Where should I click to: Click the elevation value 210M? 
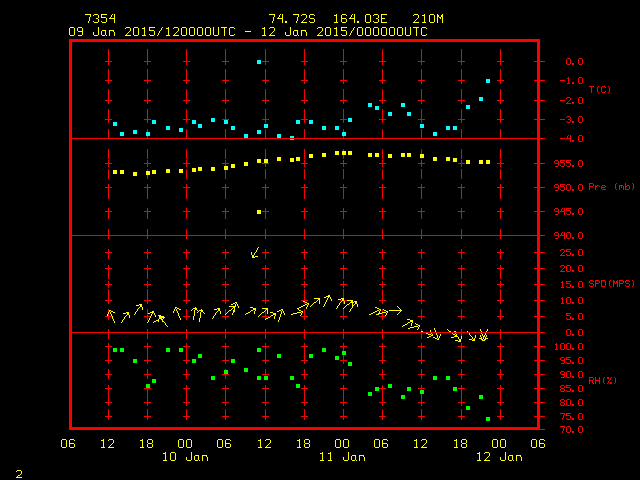coord(428,19)
